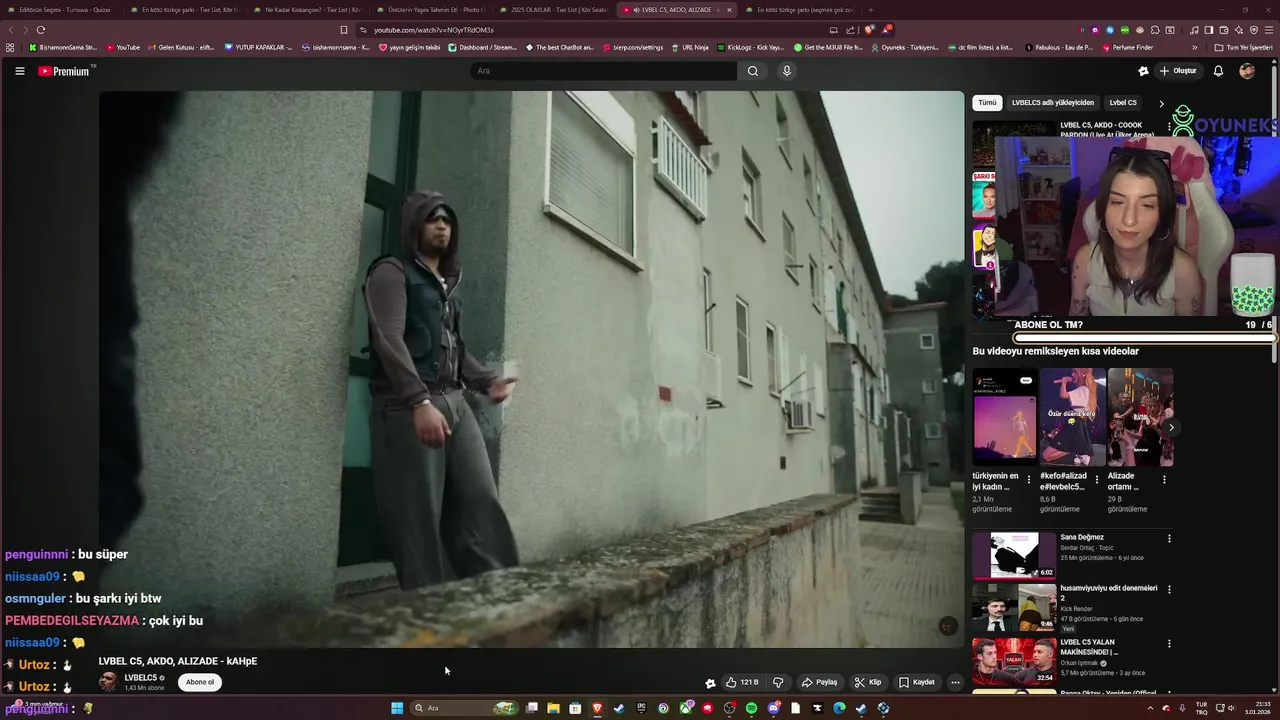
Task: Open the türkiyenin en iyi kadın short
Action: coord(1004,417)
